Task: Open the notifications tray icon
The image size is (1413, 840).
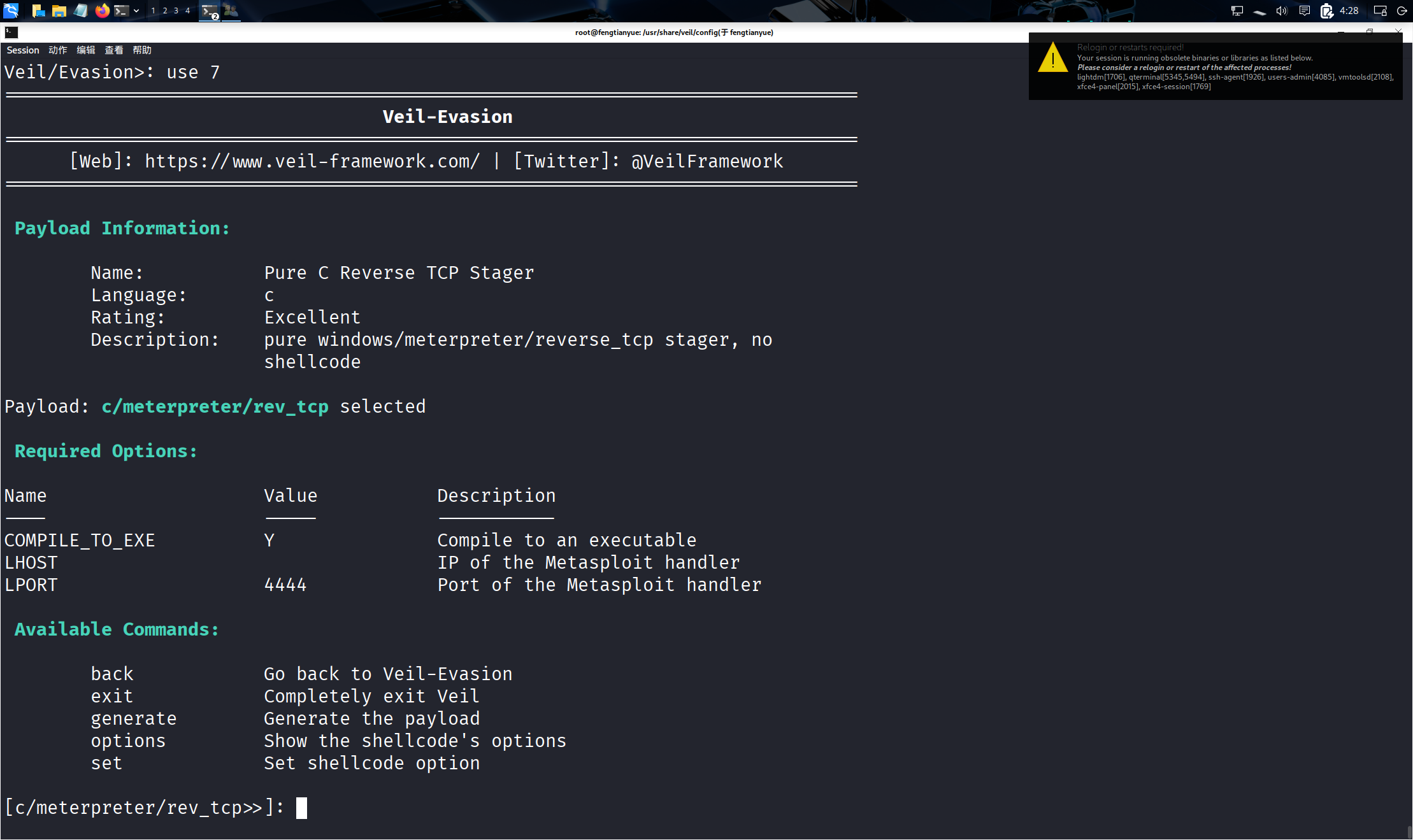Action: (x=1304, y=10)
